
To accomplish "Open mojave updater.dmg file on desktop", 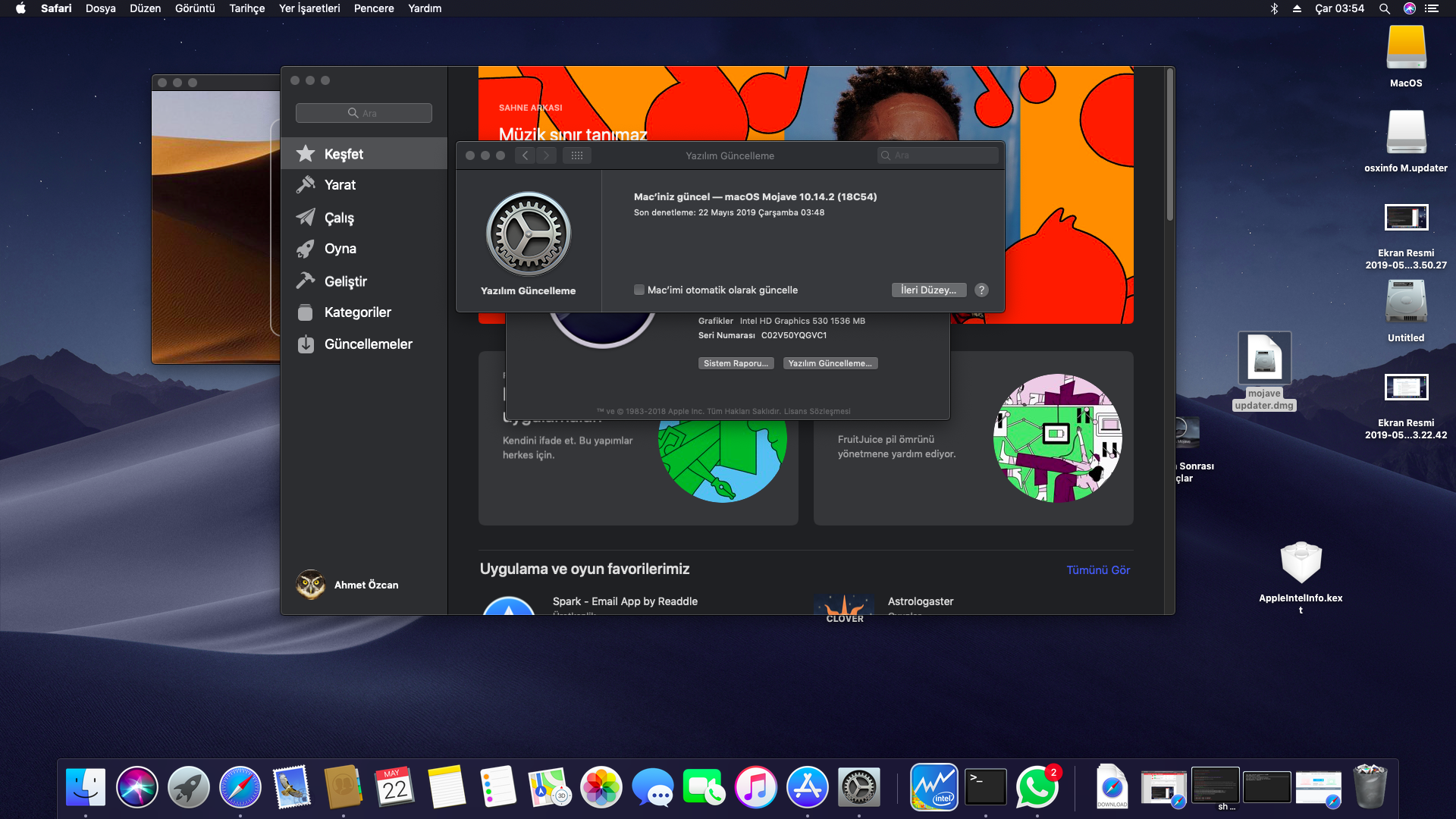I will pos(1264,359).
